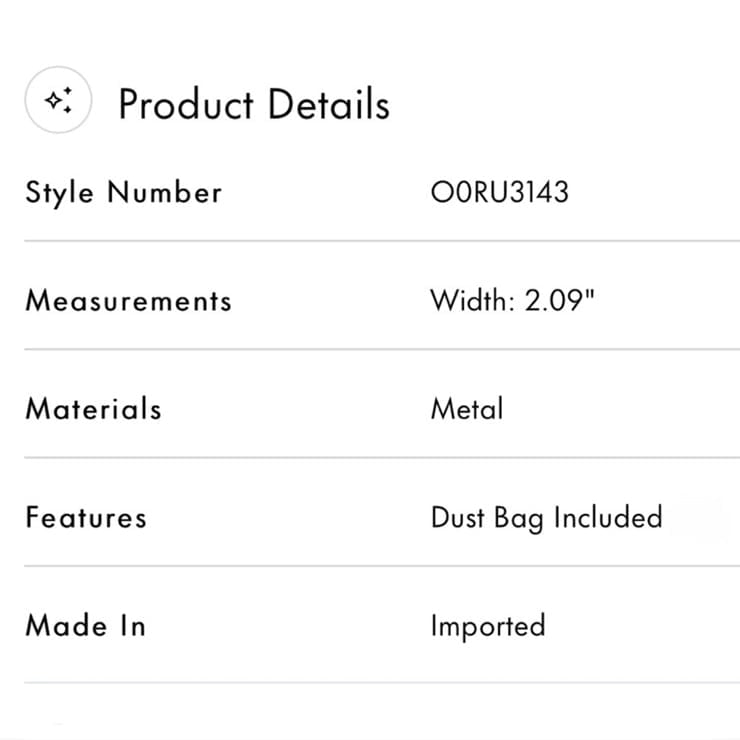Image resolution: width=740 pixels, height=740 pixels.
Task: Click the 2.09" measurement number
Action: click(559, 301)
